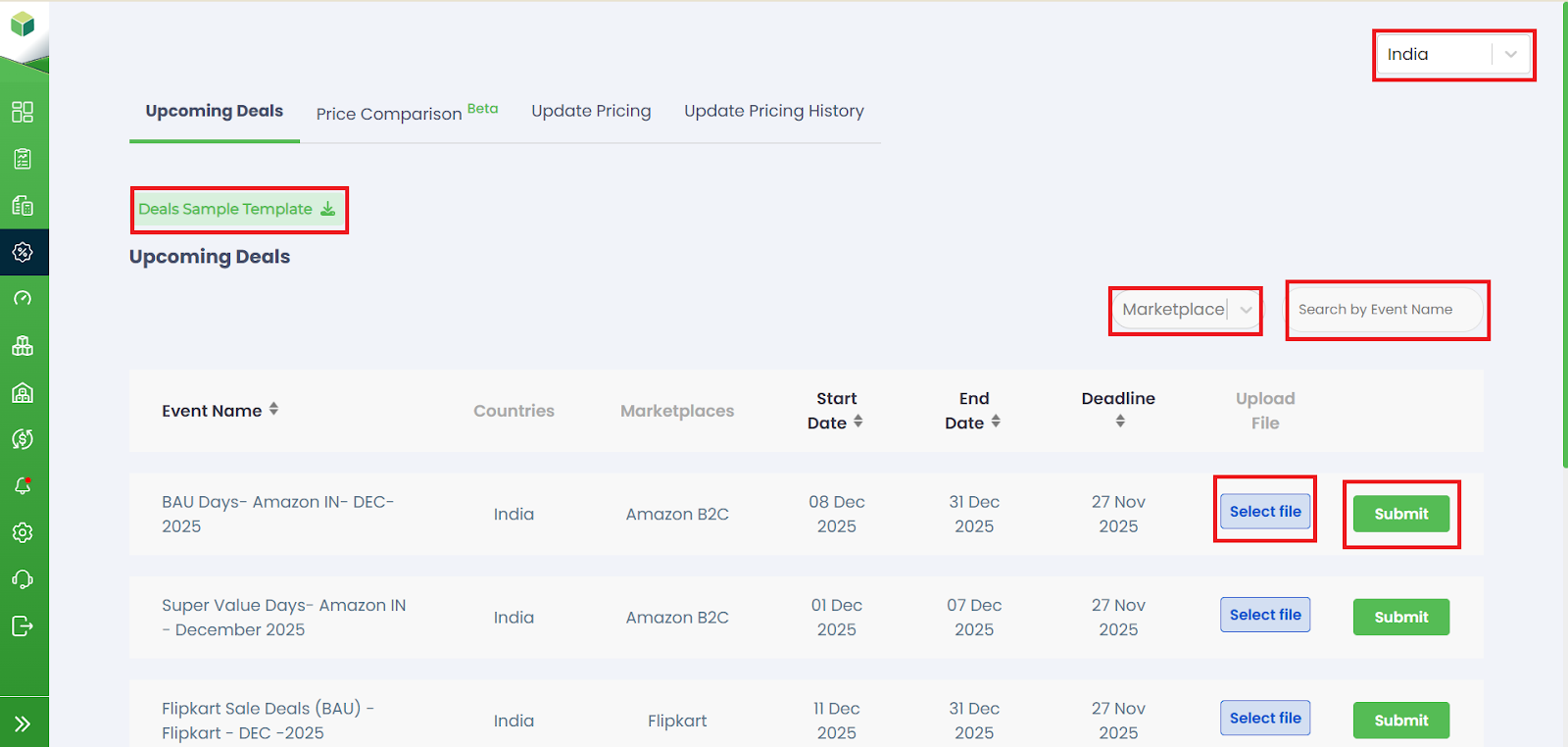This screenshot has height=747, width=1568.
Task: Expand the sidebar with double chevron
Action: point(23,724)
